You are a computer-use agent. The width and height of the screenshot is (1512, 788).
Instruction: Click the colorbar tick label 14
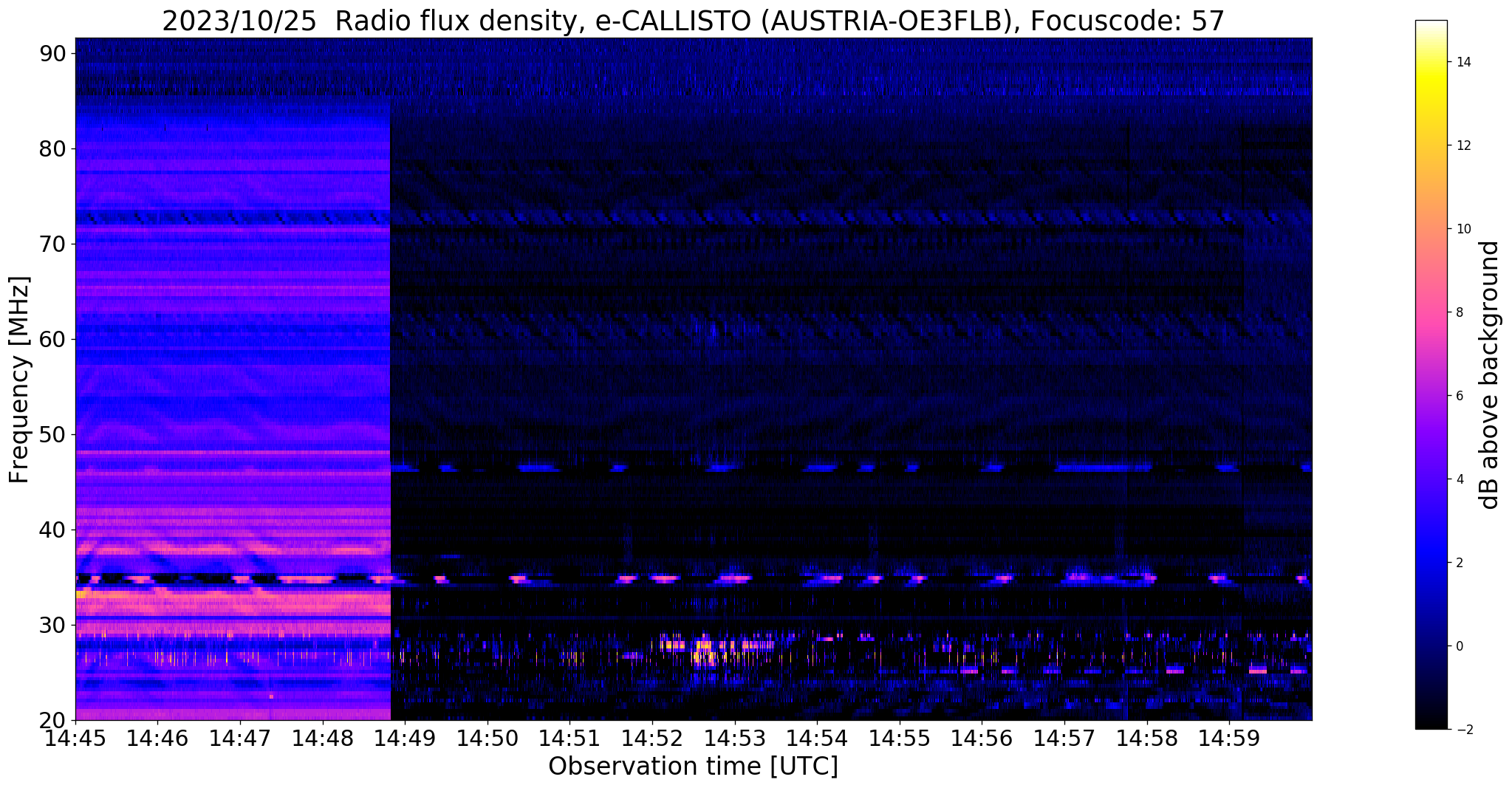[x=1463, y=62]
